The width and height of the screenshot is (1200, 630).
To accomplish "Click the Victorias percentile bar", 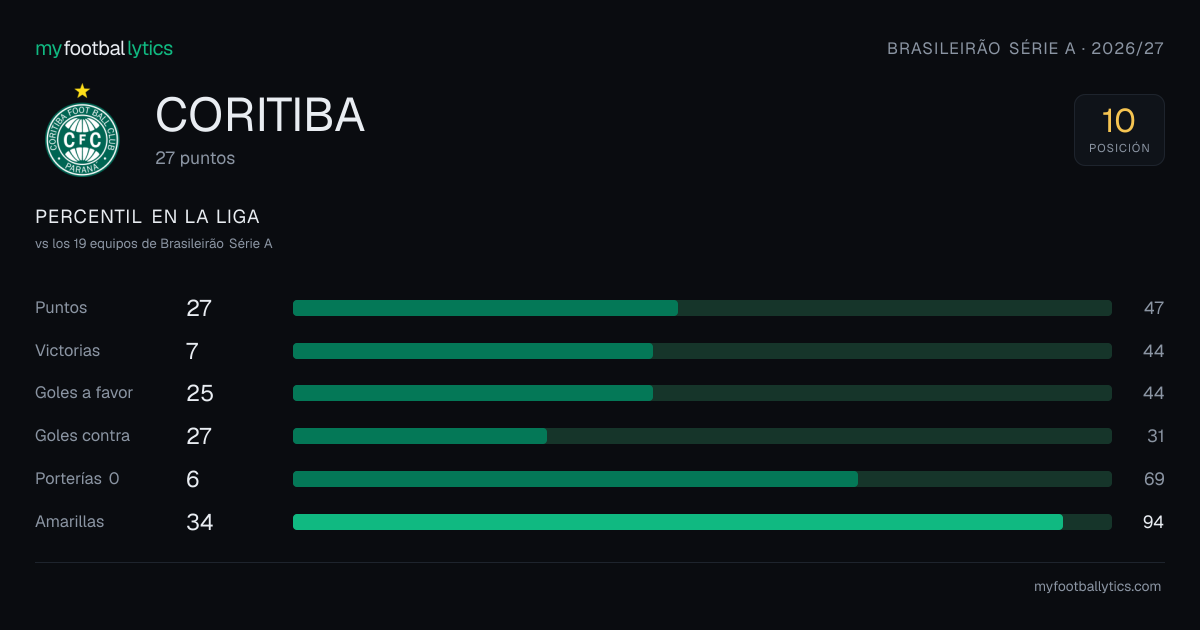I will tap(702, 351).
